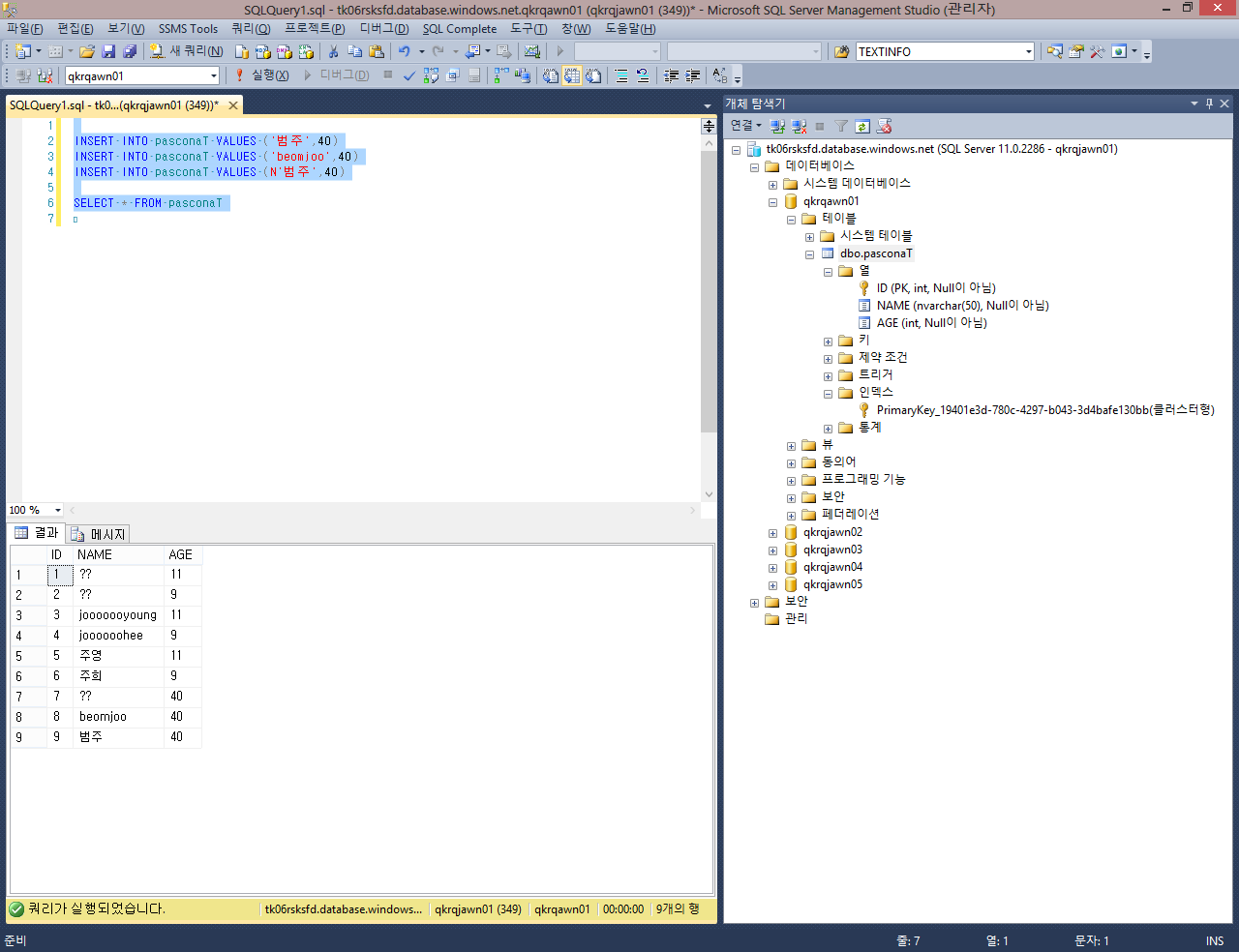Collapse the qkrqawn01 database node
Screen dimensions: 1239x952
[772, 202]
